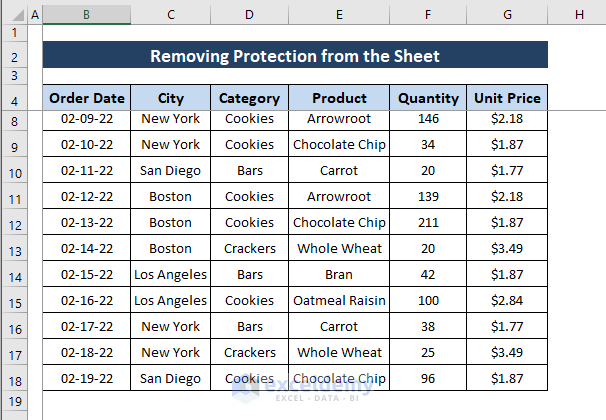Select the 'Product' header cell

point(339,98)
